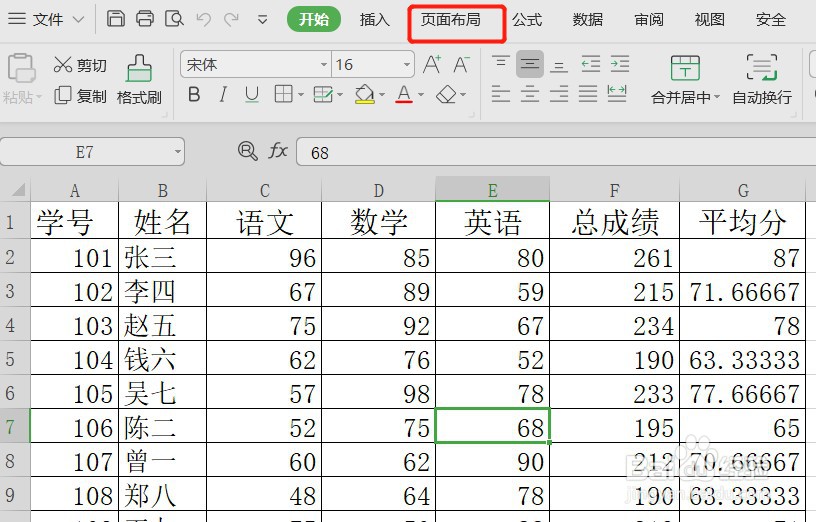Increase font size icon
Image resolution: width=816 pixels, height=522 pixels.
click(x=432, y=65)
